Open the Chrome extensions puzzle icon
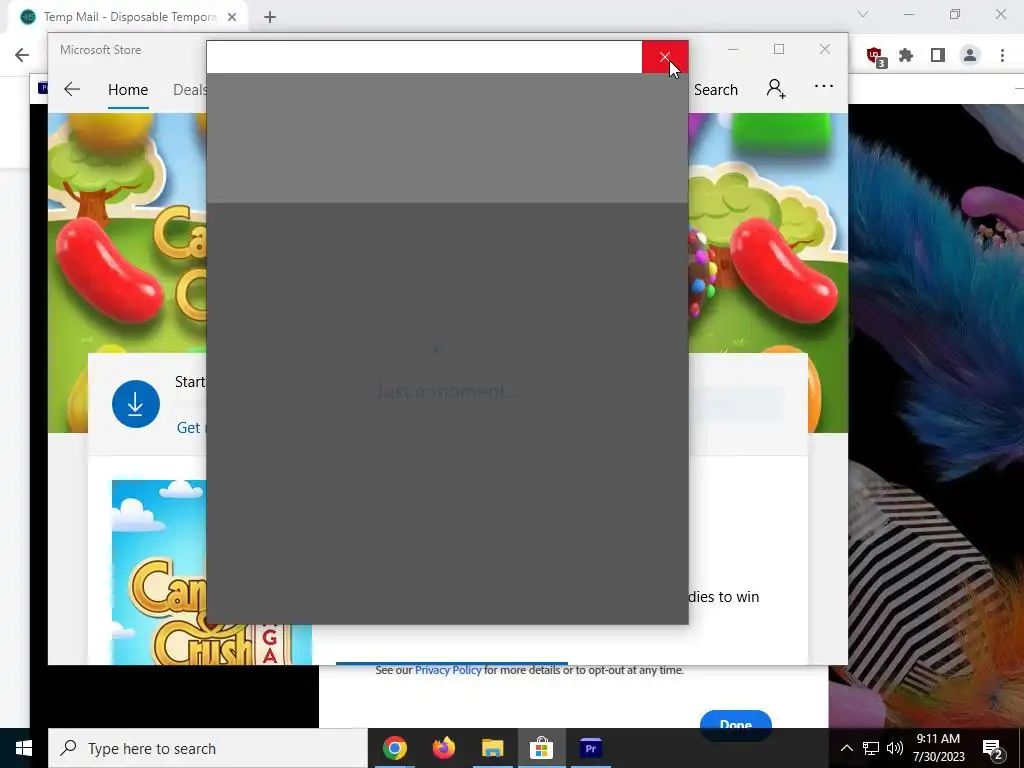This screenshot has height=768, width=1024. [x=906, y=56]
